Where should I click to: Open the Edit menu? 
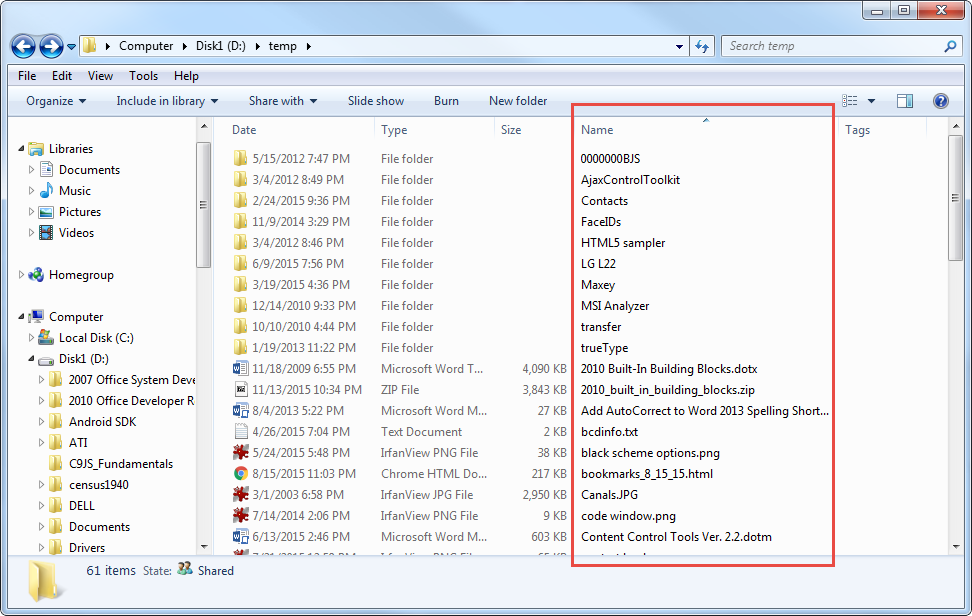tap(61, 76)
